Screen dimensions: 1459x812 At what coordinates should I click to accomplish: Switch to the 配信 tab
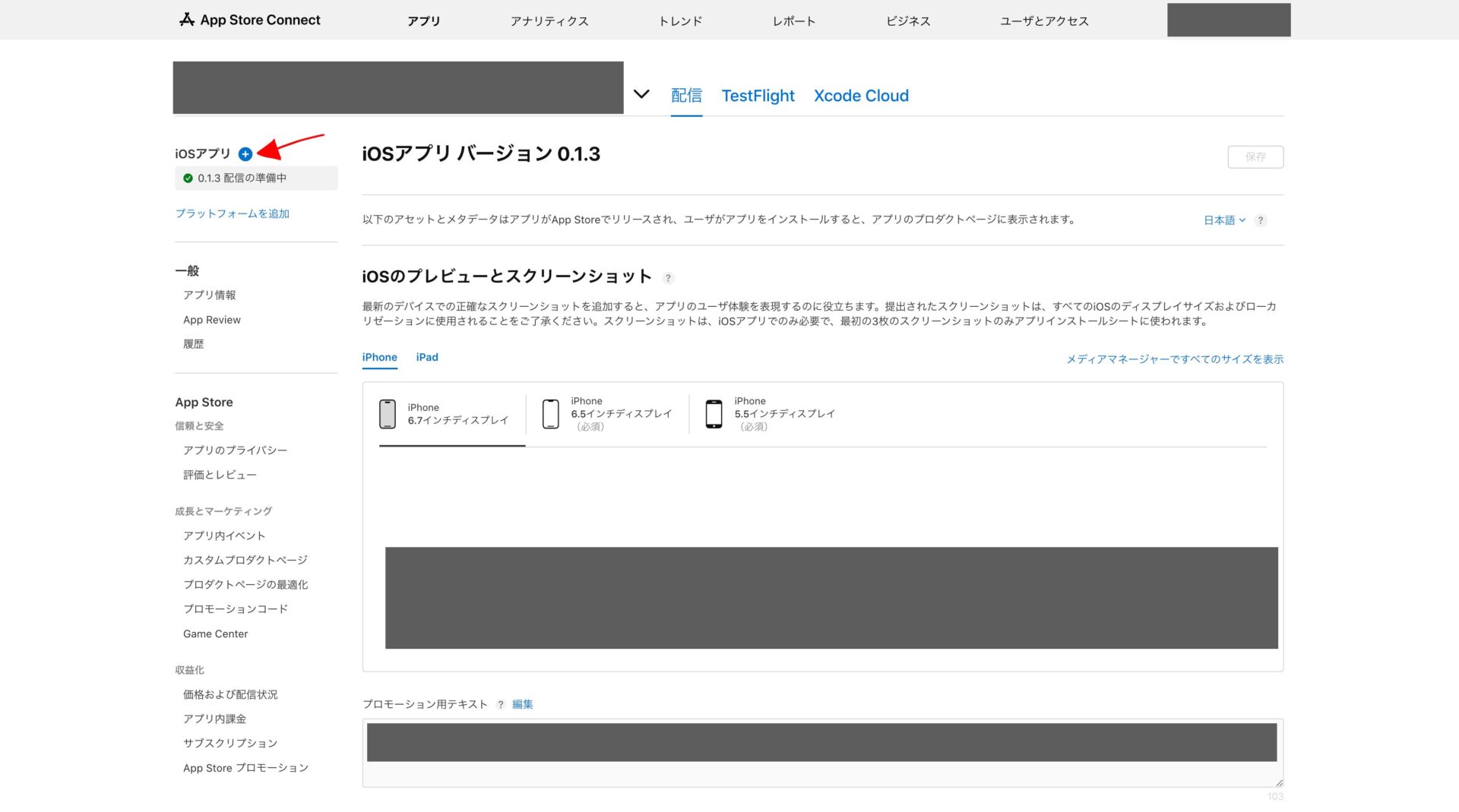pyautogui.click(x=686, y=96)
